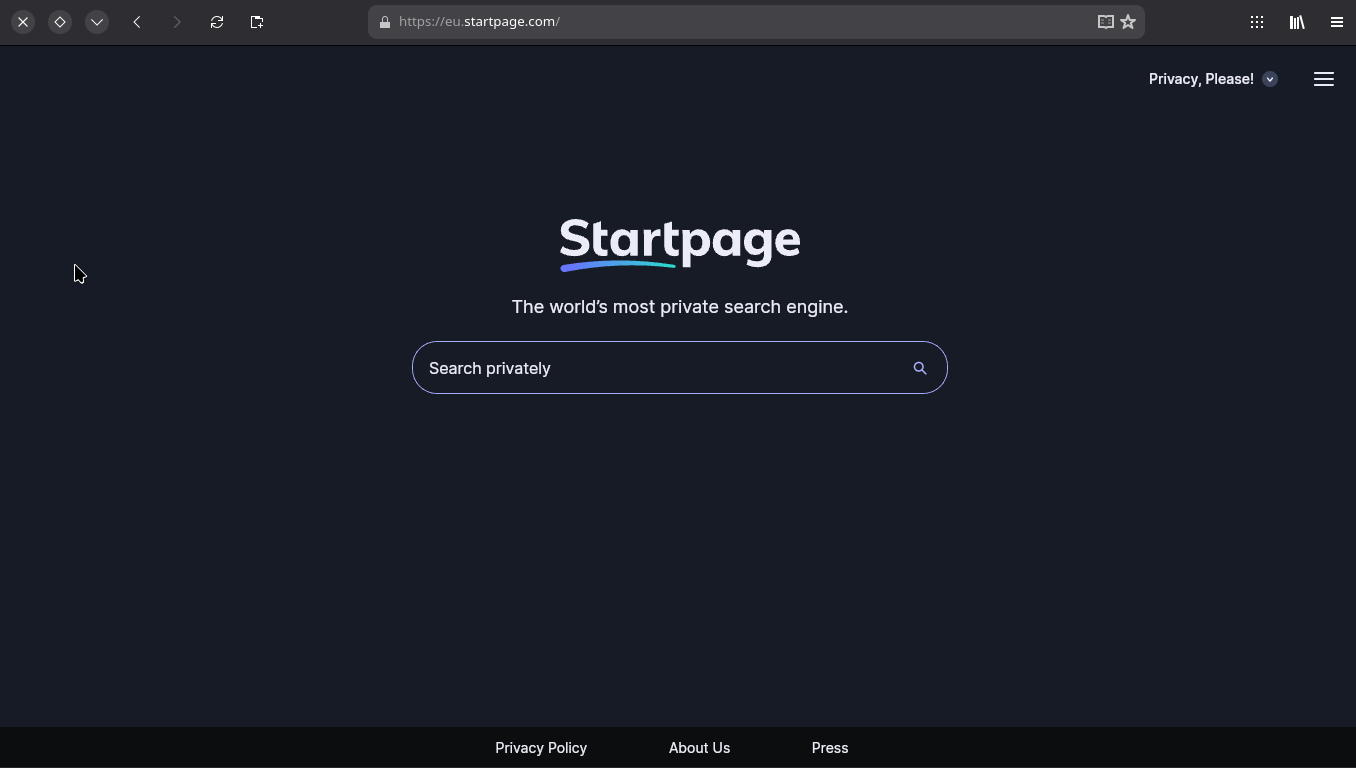Close the tab with the X button

click(23, 22)
